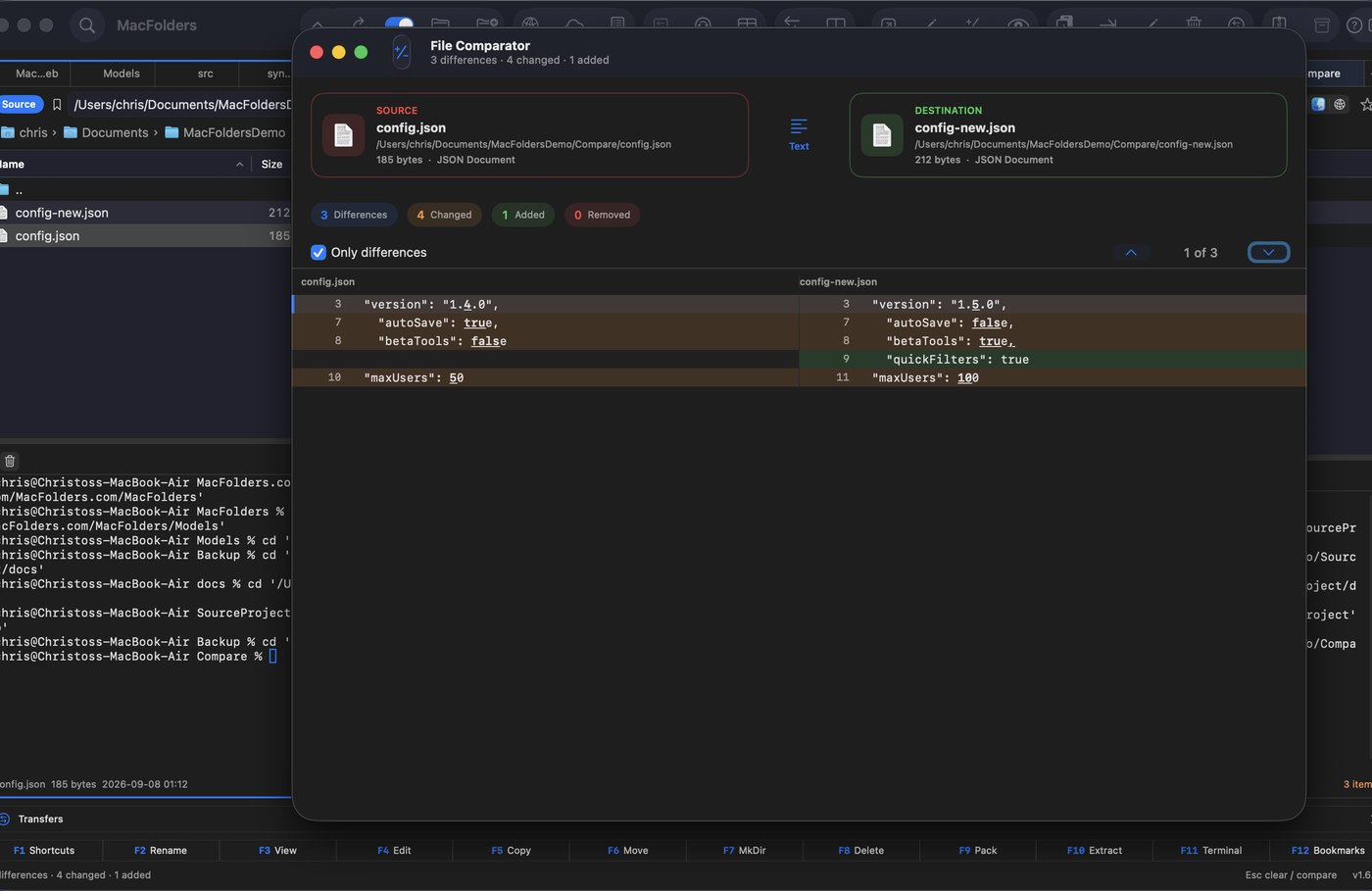
Task: Click the archive box toolbar icon
Action: 1322,25
